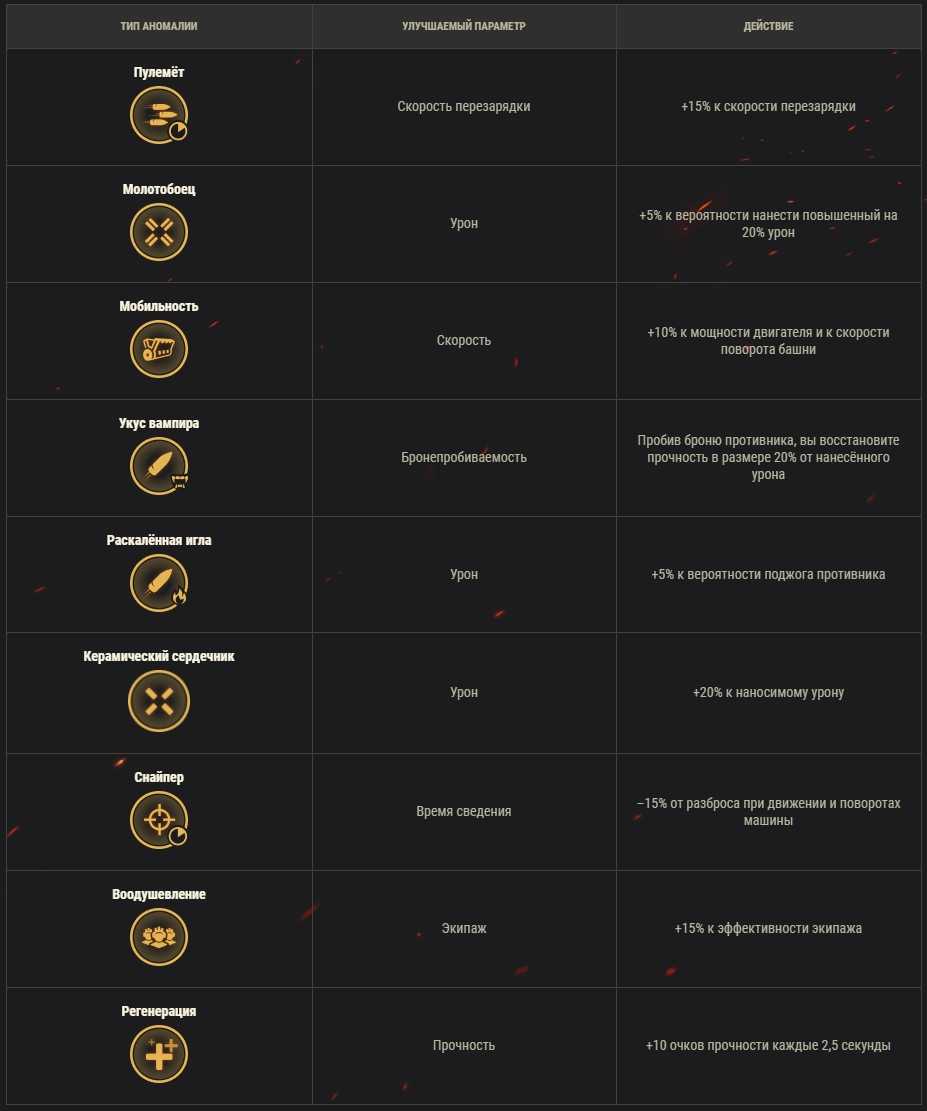Select the Прочность parameter cell
The height and width of the screenshot is (1111, 927).
point(464,1046)
